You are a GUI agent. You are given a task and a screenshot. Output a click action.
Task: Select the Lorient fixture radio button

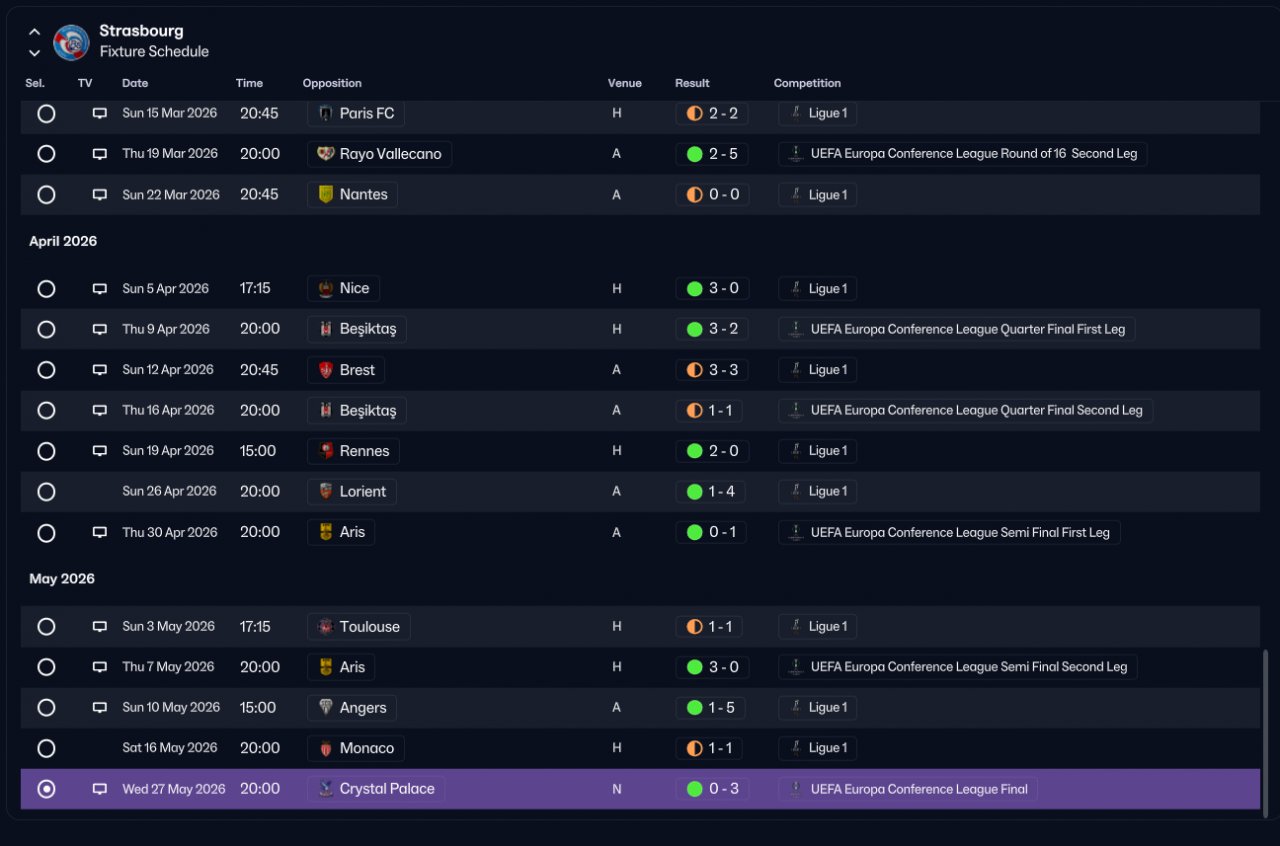tap(46, 492)
